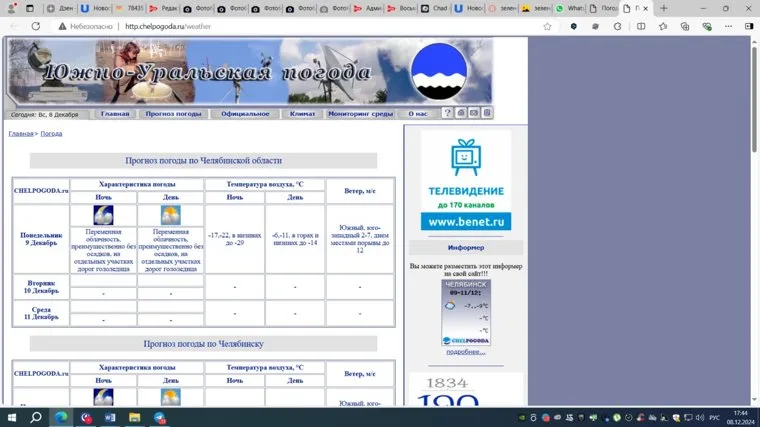Click the question mark help icon

click(448, 113)
